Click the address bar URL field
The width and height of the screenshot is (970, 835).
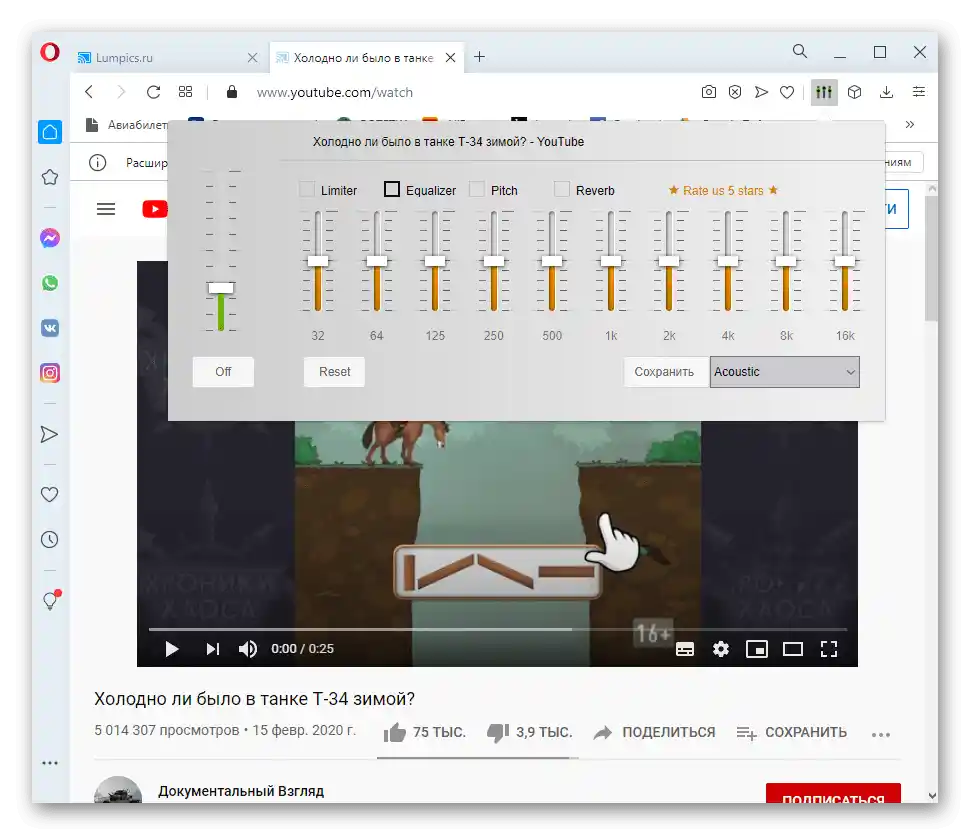click(x=458, y=92)
